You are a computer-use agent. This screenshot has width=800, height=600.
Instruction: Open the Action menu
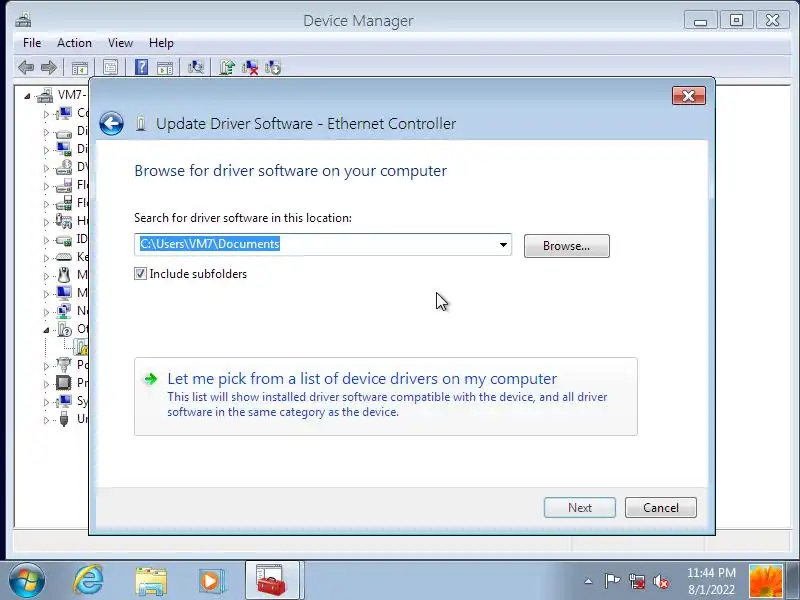pyautogui.click(x=74, y=43)
